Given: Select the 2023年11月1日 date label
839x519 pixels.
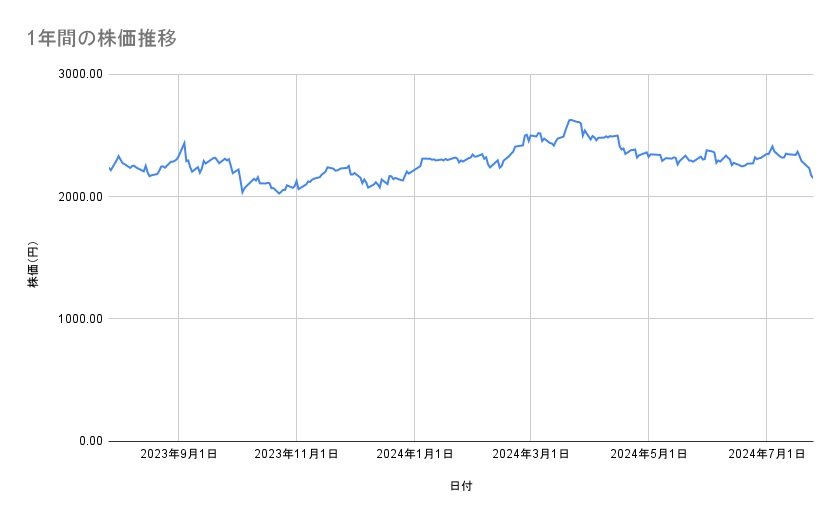Looking at the screenshot, I should 296,455.
